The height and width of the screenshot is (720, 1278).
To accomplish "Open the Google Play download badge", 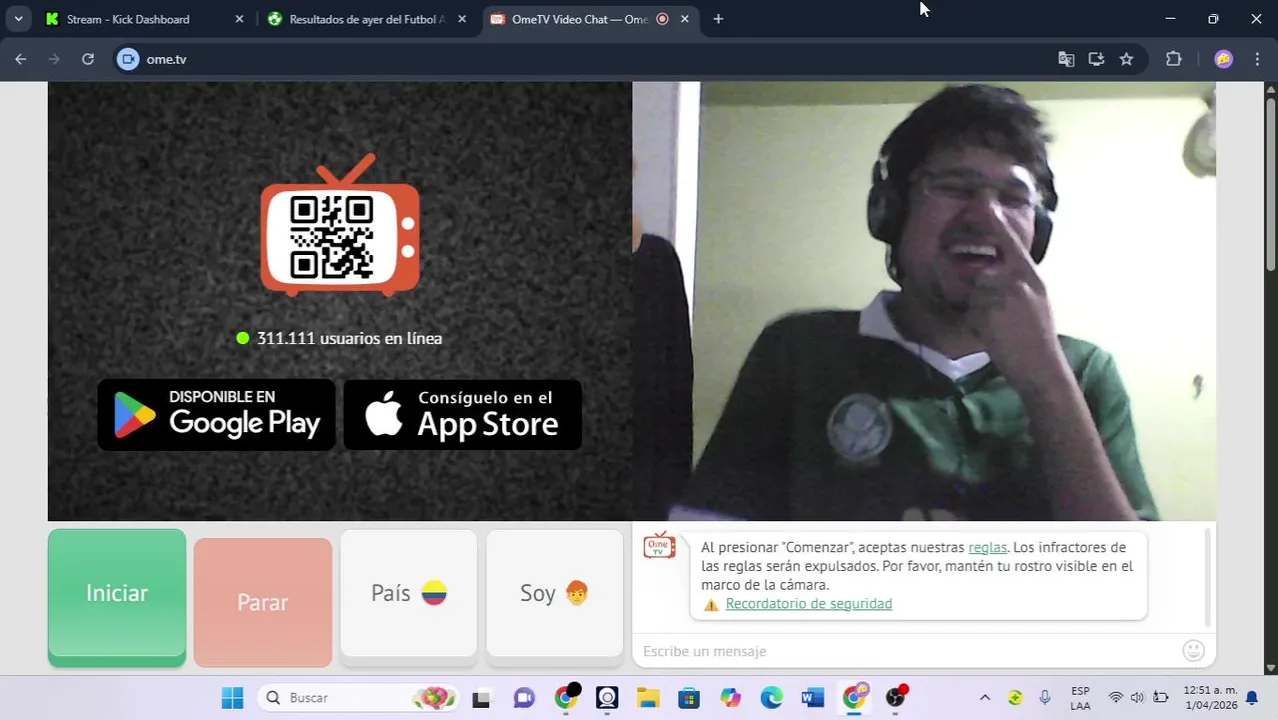I will click(216, 414).
